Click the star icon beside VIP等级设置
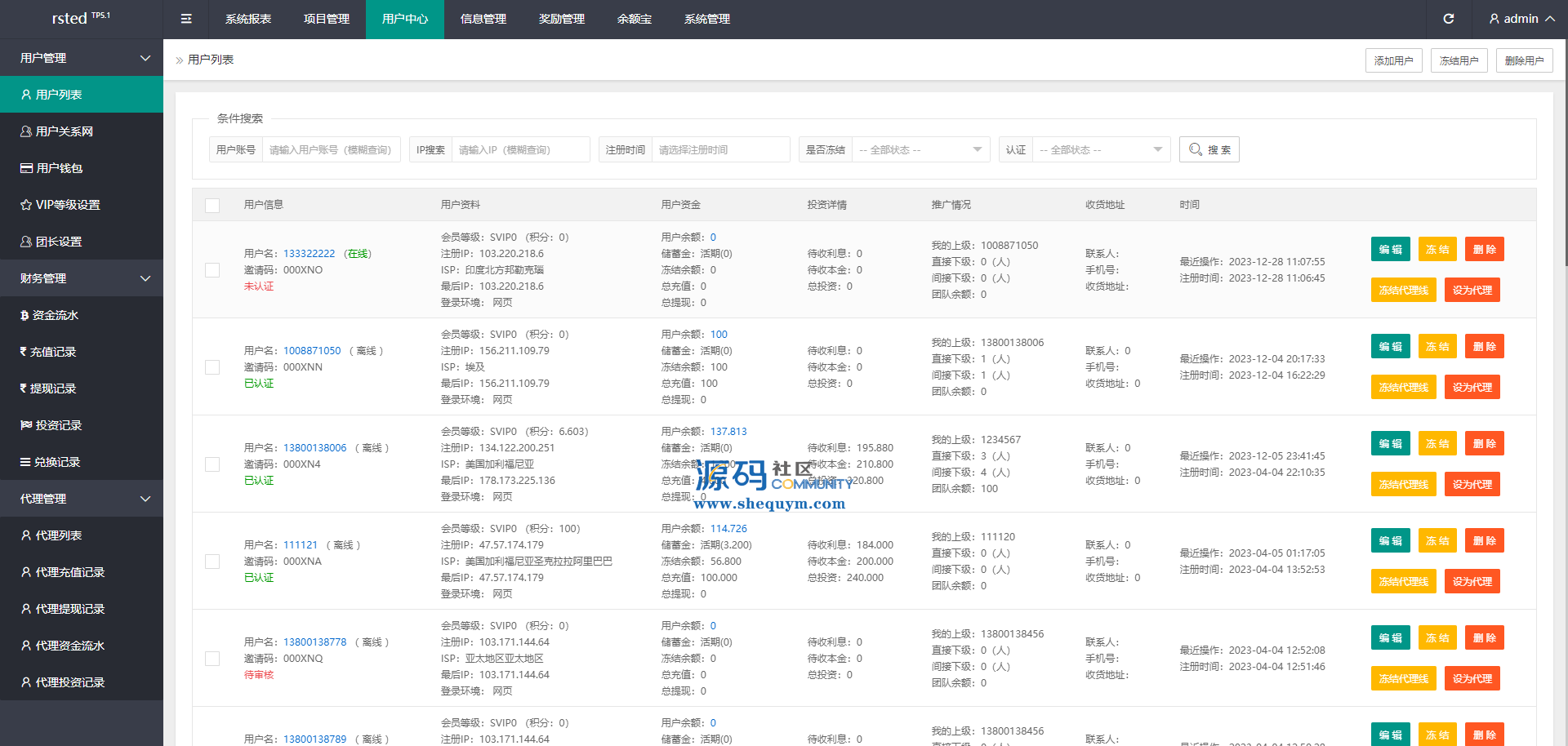The width and height of the screenshot is (1568, 746). tap(26, 205)
